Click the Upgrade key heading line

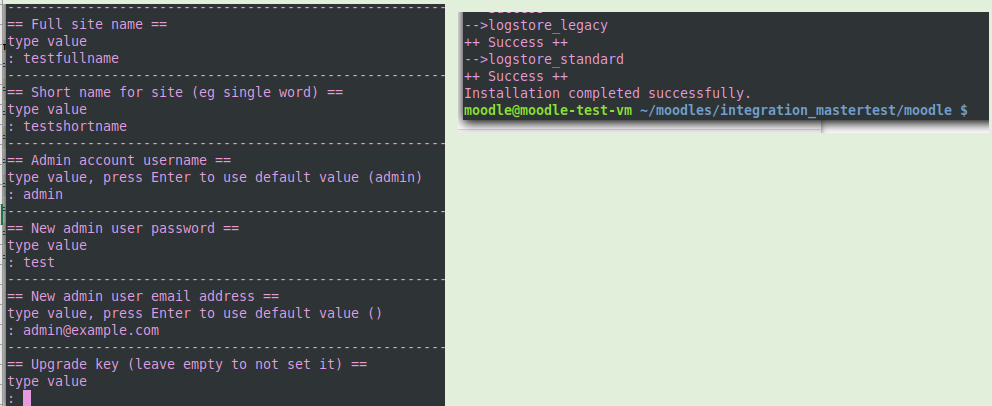click(x=187, y=364)
